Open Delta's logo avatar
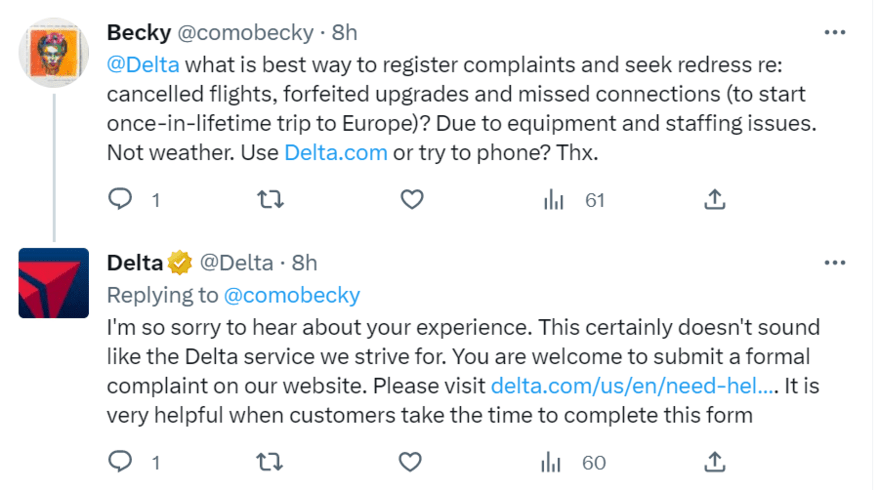Screen dimensions: 880x490 click(54, 282)
